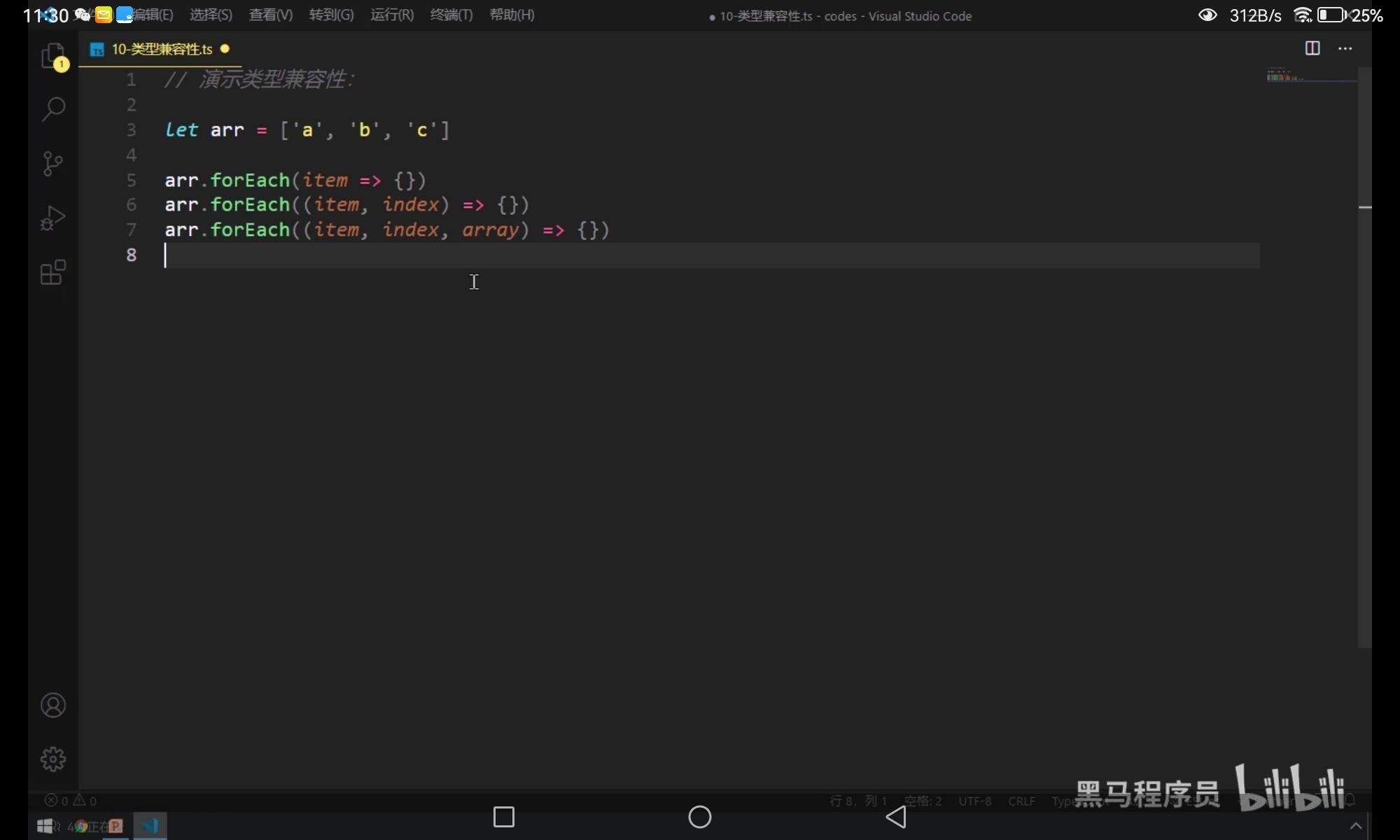Open the editor More Actions ellipsis menu
1400x840 pixels.
[1345, 48]
